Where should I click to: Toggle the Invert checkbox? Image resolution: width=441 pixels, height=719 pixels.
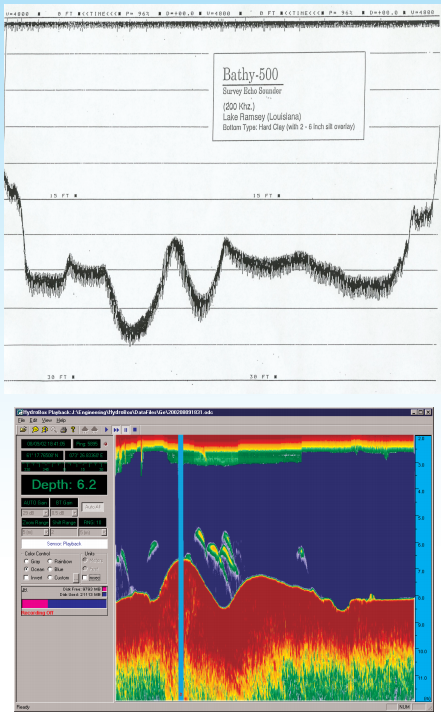(x=26, y=577)
